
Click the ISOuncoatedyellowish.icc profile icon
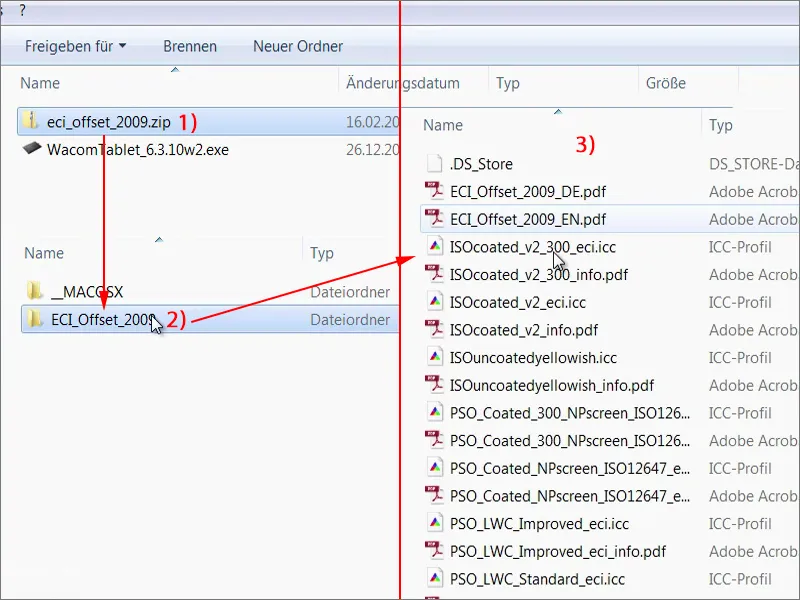coord(435,357)
